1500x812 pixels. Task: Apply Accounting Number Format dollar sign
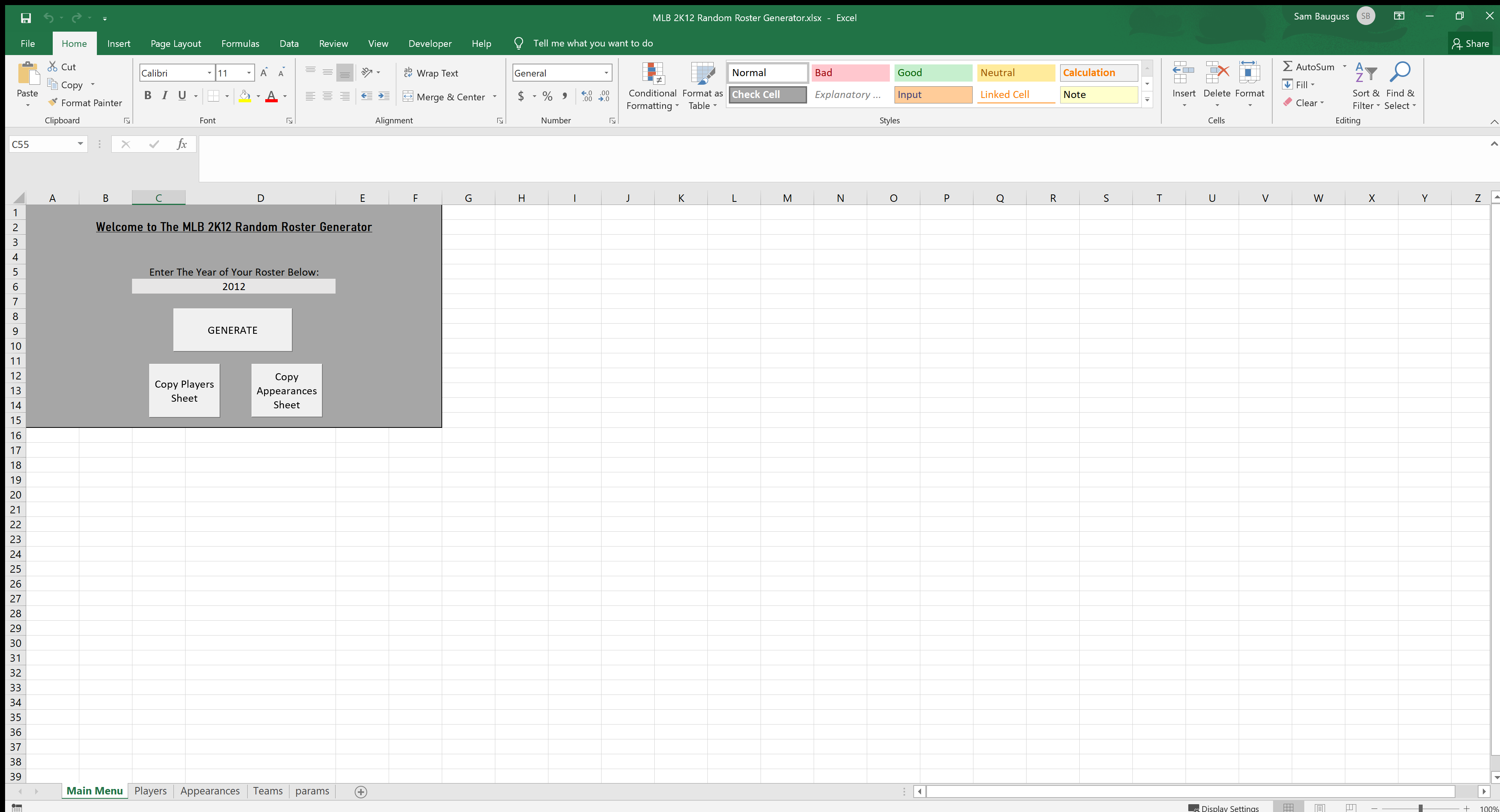coord(521,96)
